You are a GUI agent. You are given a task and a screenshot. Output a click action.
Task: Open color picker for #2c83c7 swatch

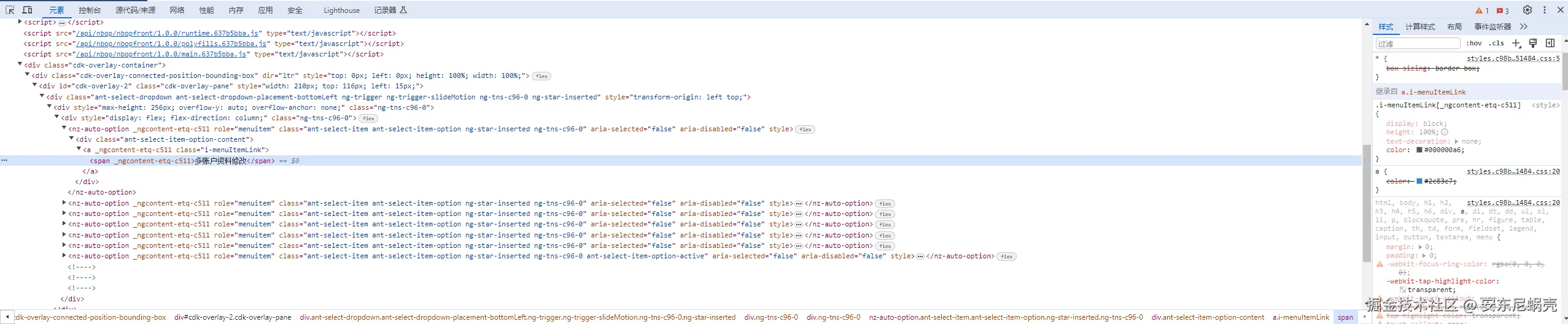click(x=1419, y=181)
